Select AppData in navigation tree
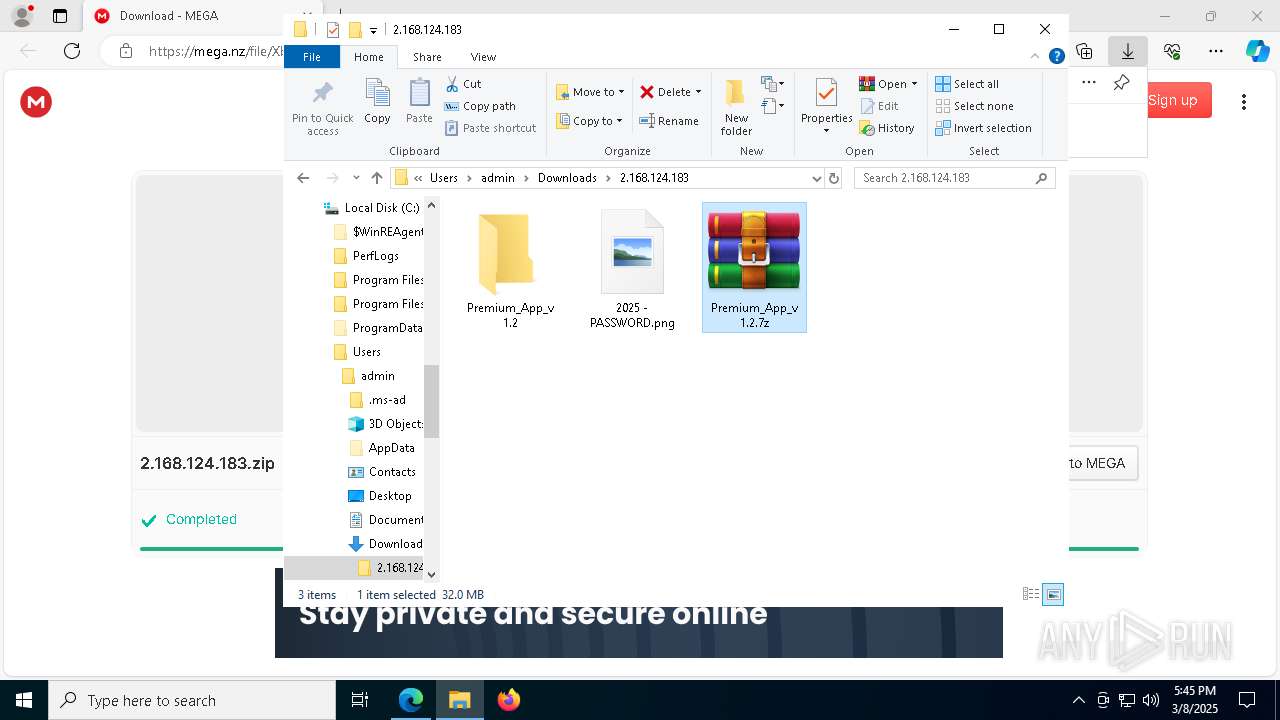1280x720 pixels. pyautogui.click(x=391, y=448)
